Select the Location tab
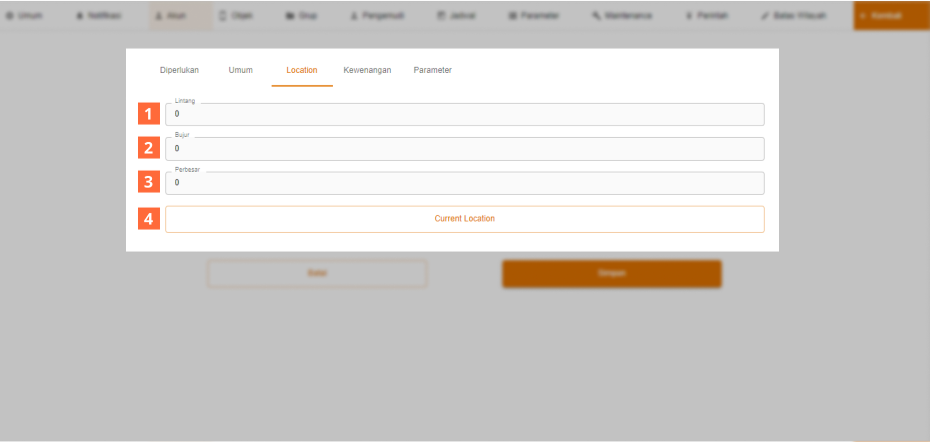 click(301, 70)
